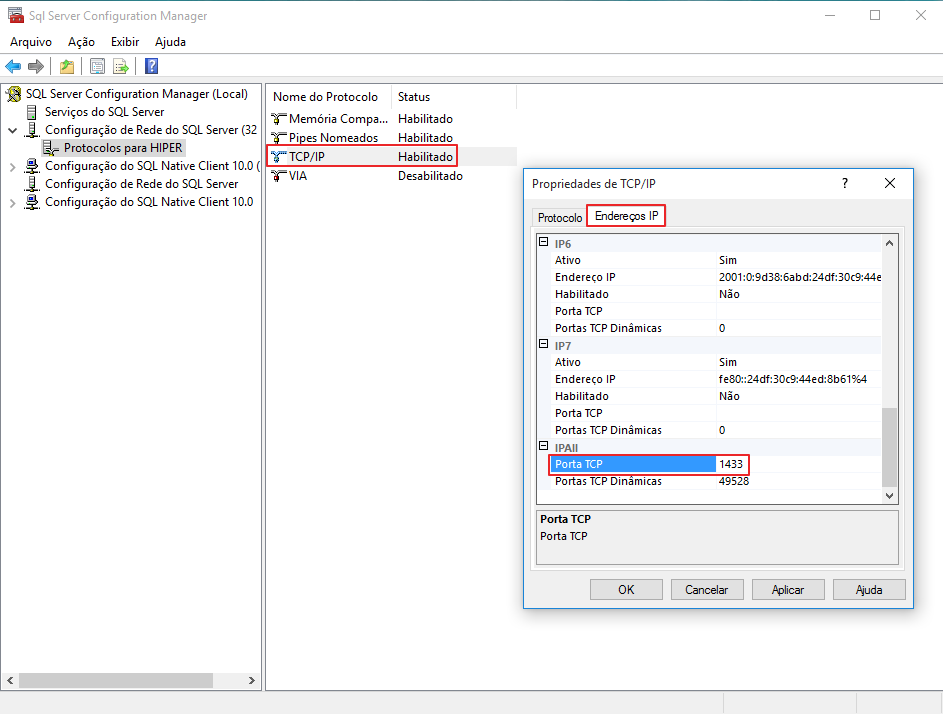Select the Serviços do SQL Server node
Screen dimensions: 943x714
tap(104, 112)
